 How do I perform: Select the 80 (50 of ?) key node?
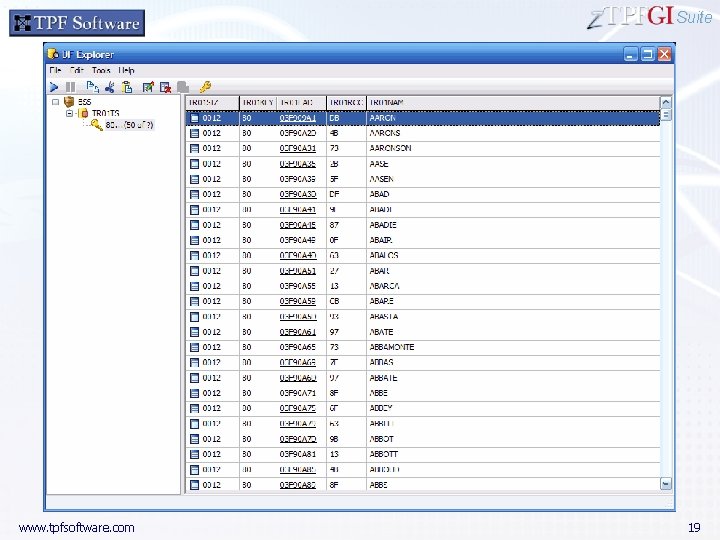(129, 125)
